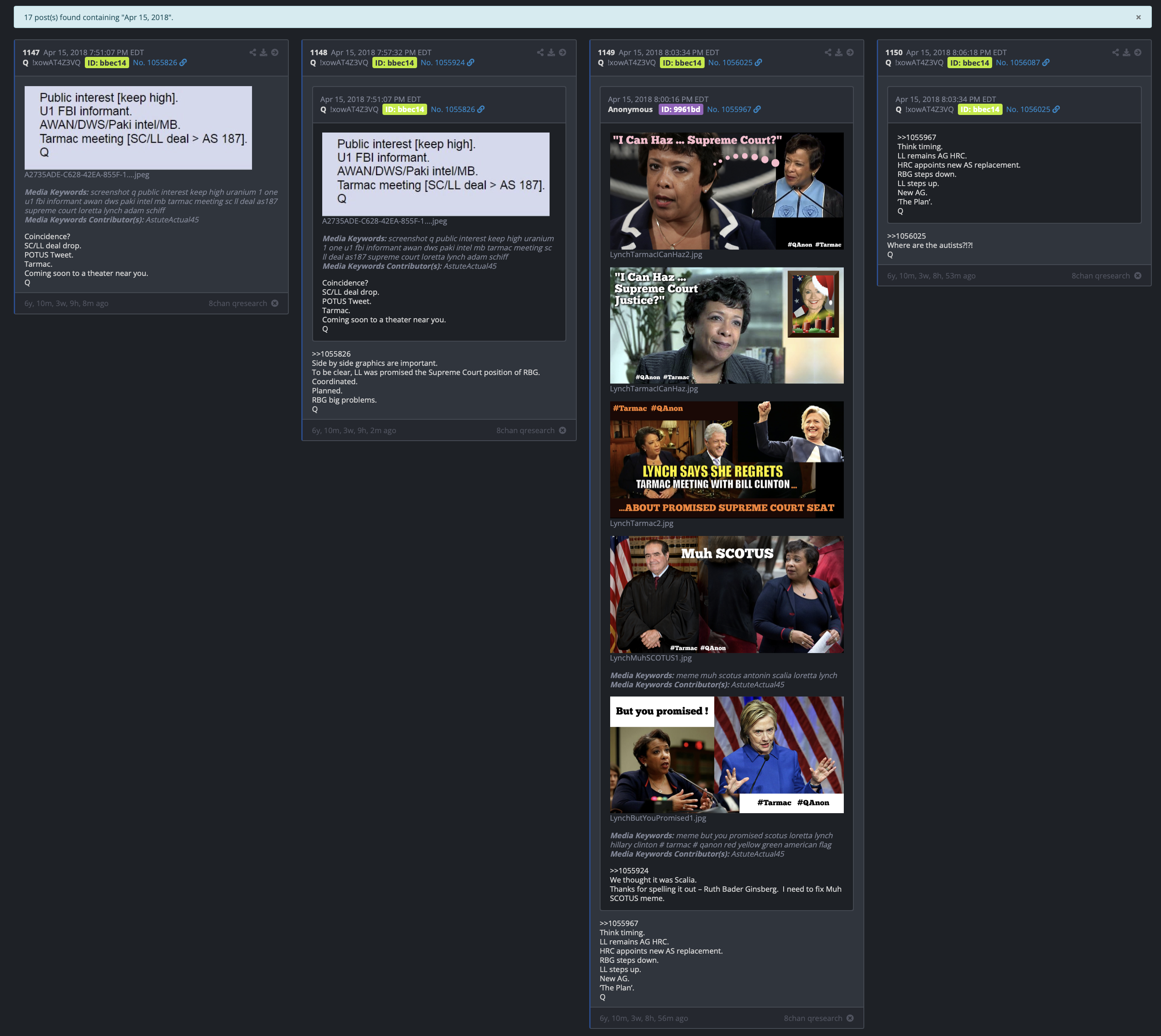Click post number 1147 label

point(31,52)
